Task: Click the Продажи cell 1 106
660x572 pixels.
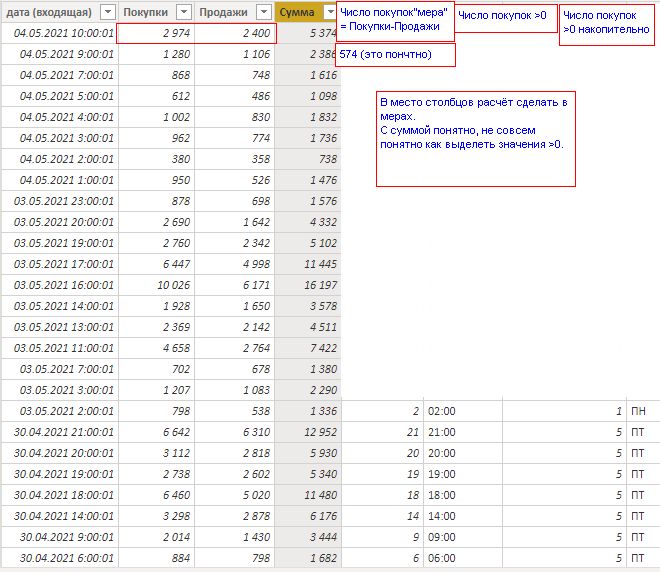Action: [x=234, y=54]
